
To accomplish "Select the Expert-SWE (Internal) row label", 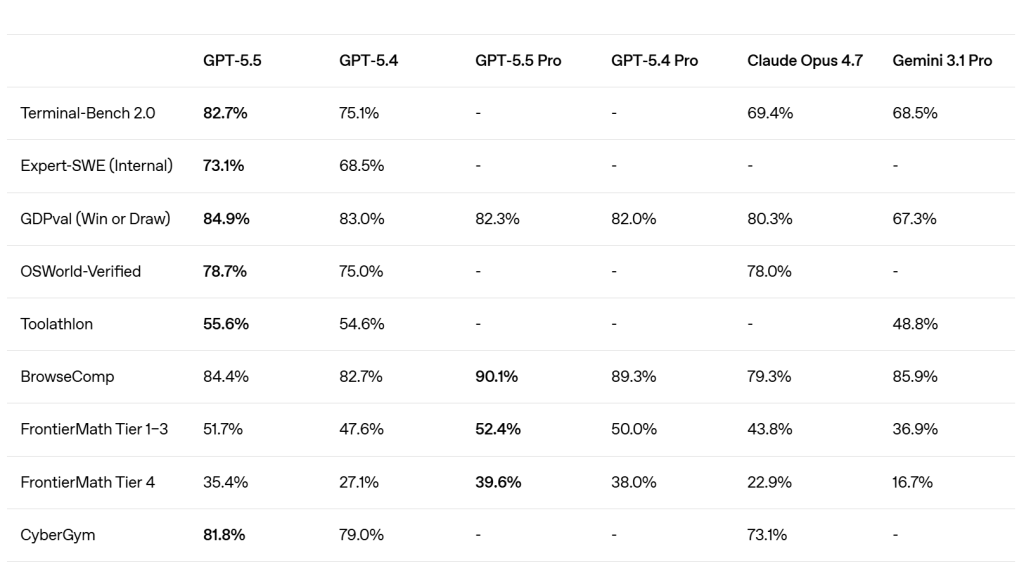I will click(x=97, y=166).
